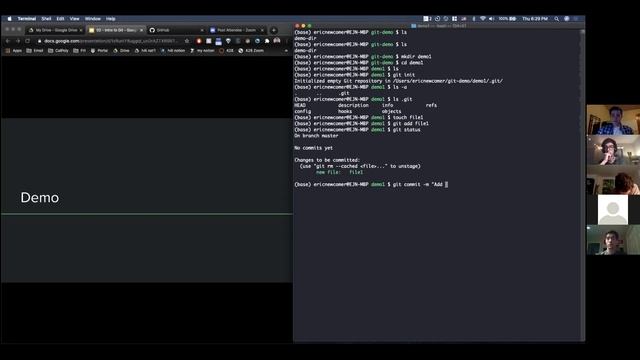Screen dimensions: 640x360
Task: Go forward in the browser
Action: (x=18, y=41)
